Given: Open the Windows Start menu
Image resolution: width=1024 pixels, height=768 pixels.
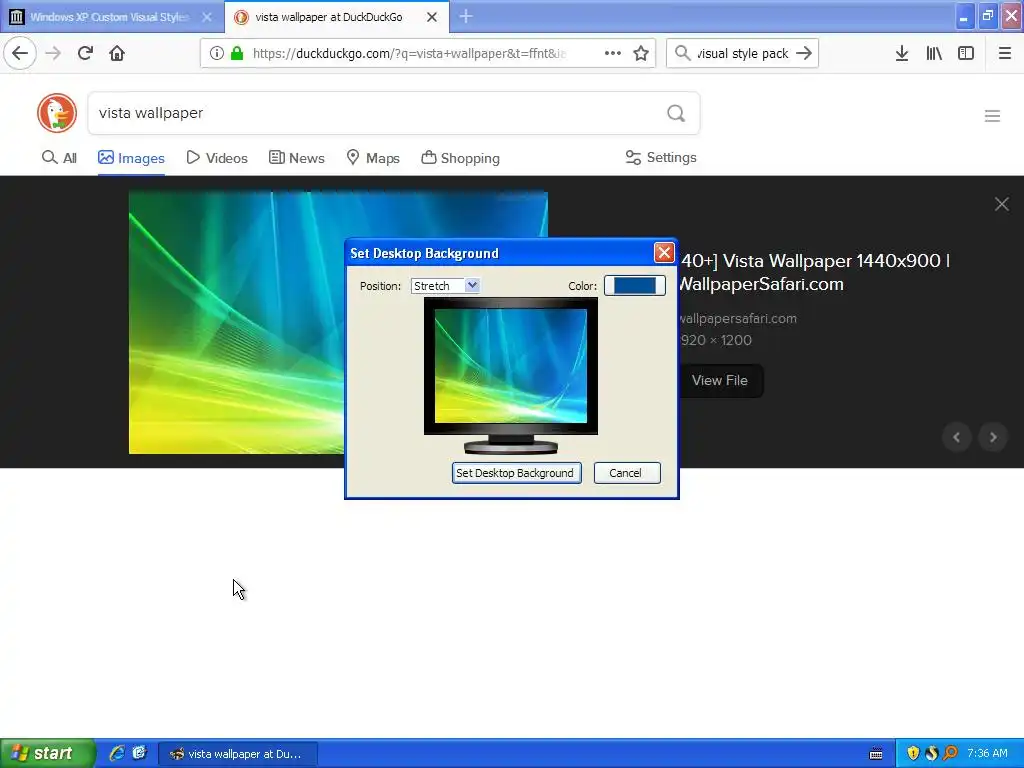Looking at the screenshot, I should coord(48,753).
